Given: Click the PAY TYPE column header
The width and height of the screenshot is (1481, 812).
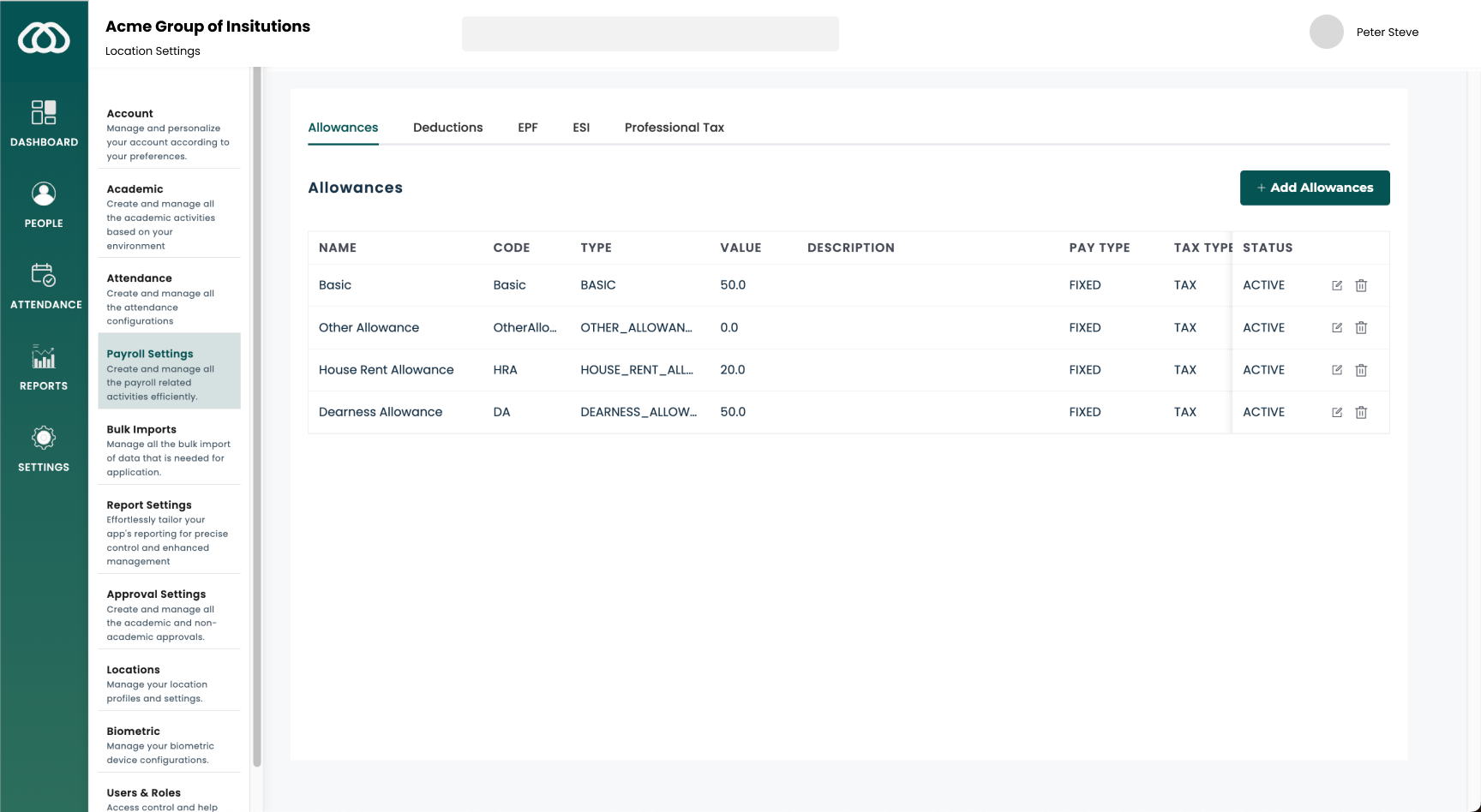Looking at the screenshot, I should click(x=1100, y=248).
